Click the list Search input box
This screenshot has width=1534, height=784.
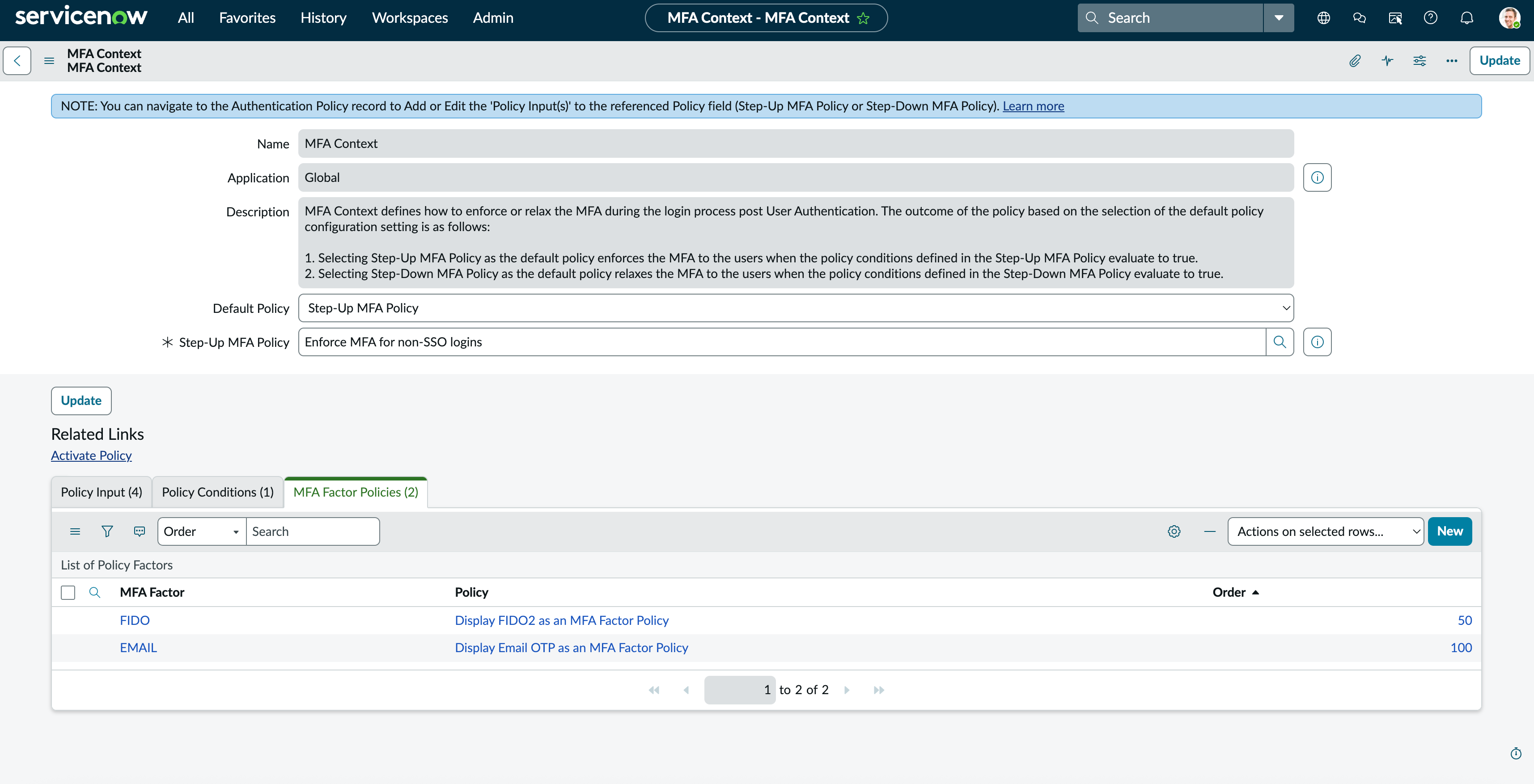(313, 531)
